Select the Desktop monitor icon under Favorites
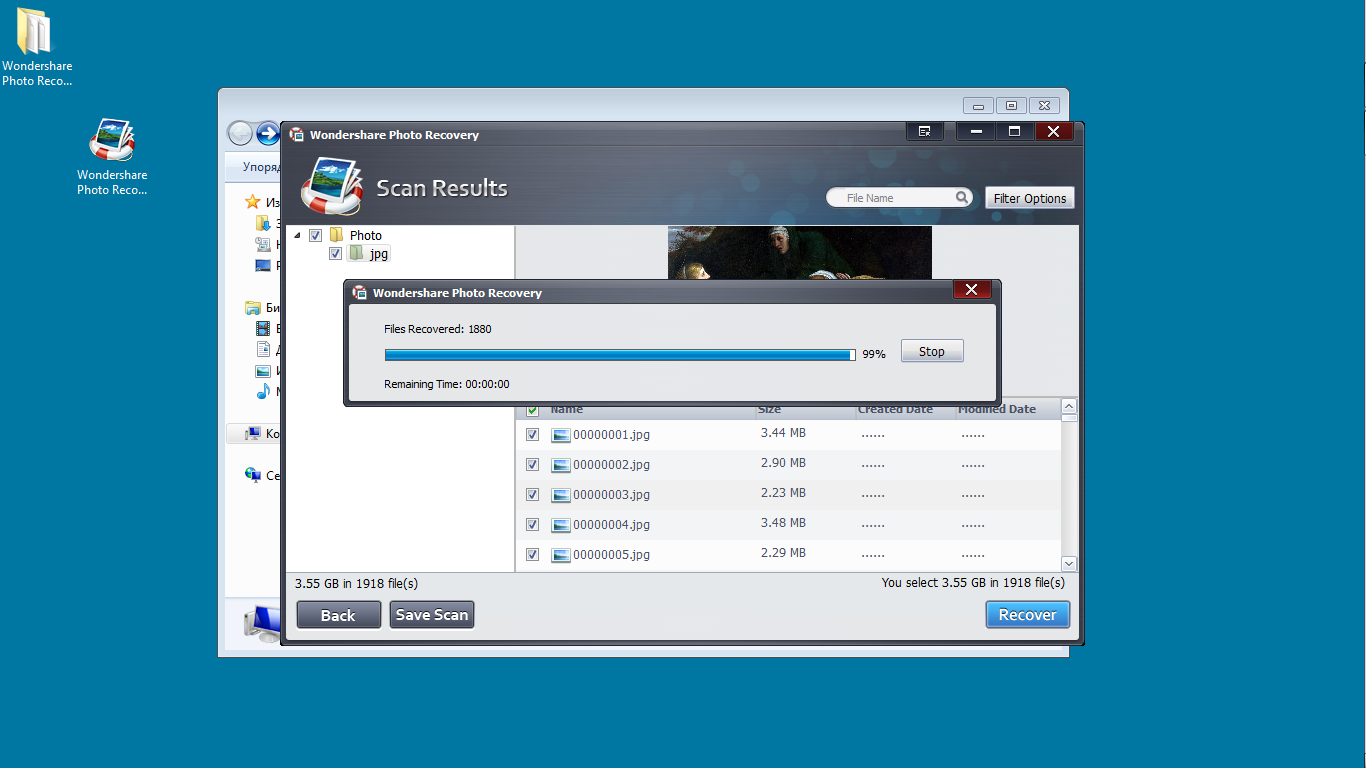The image size is (1366, 768). [x=263, y=265]
